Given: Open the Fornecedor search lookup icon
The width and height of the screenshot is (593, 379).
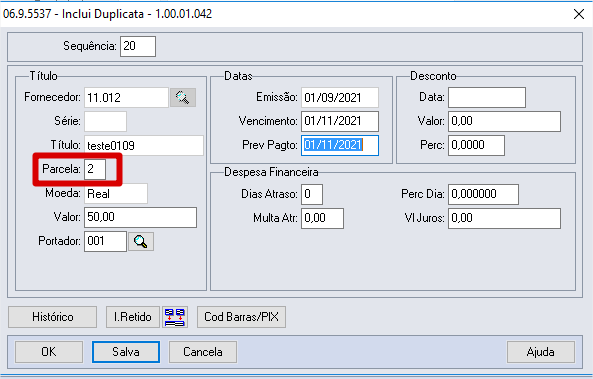Looking at the screenshot, I should pos(183,98).
